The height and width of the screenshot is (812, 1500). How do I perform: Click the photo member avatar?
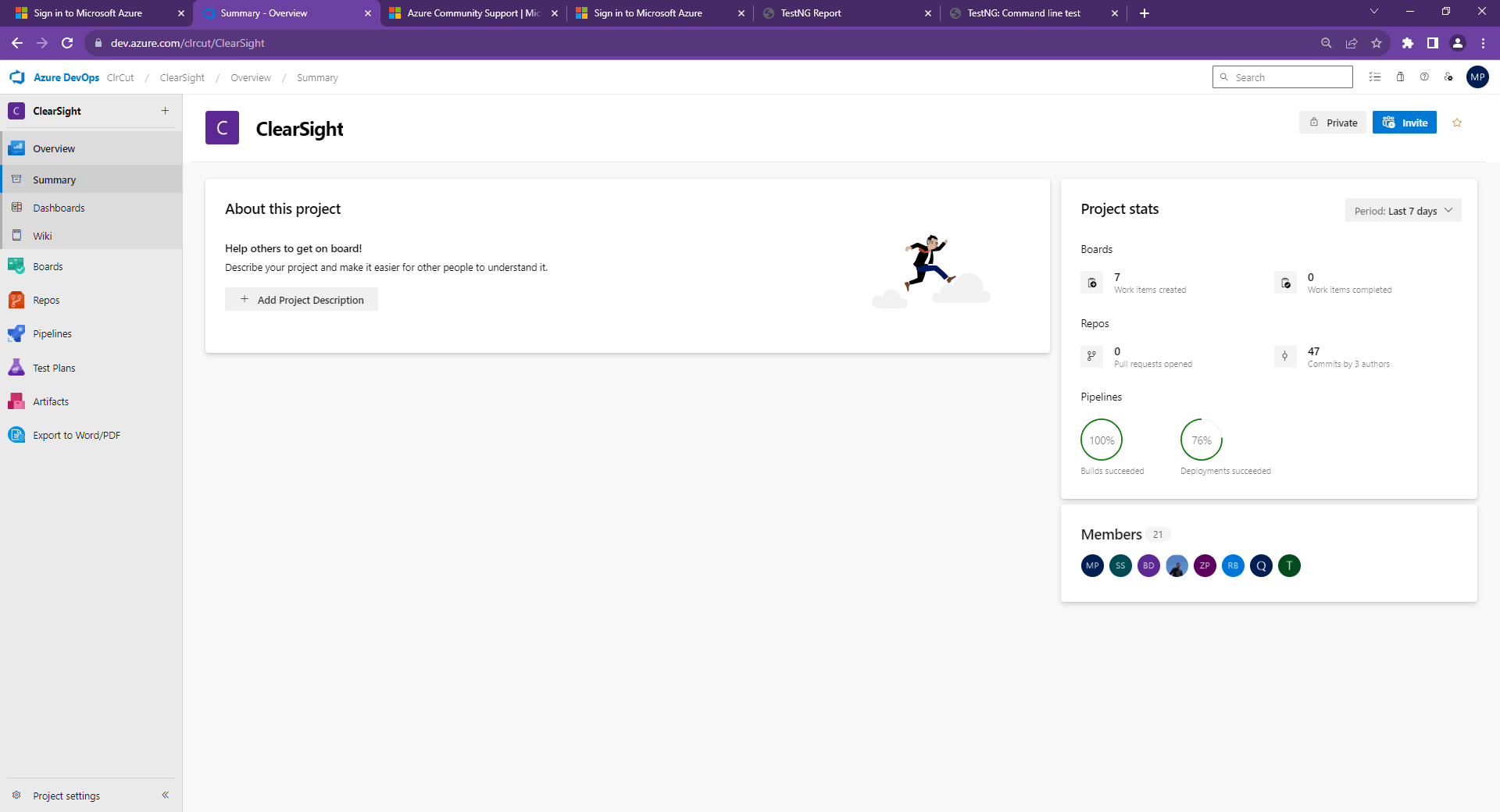pos(1177,565)
